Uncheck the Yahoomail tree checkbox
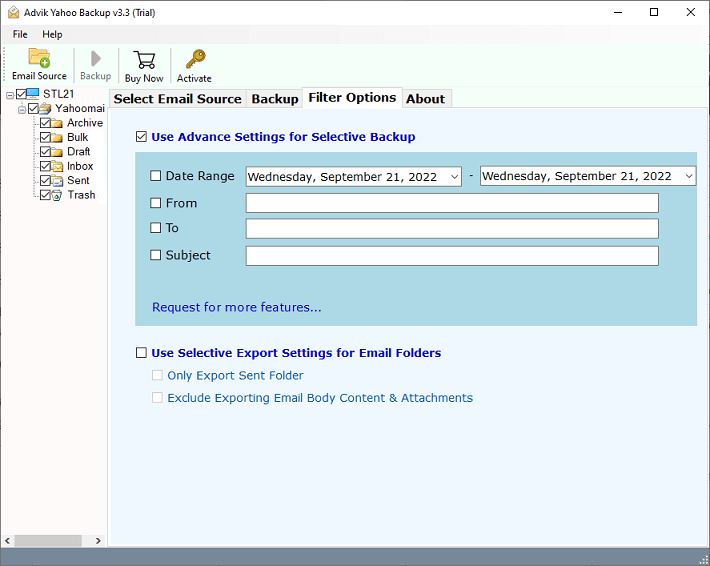This screenshot has height=566, width=710. 33,108
